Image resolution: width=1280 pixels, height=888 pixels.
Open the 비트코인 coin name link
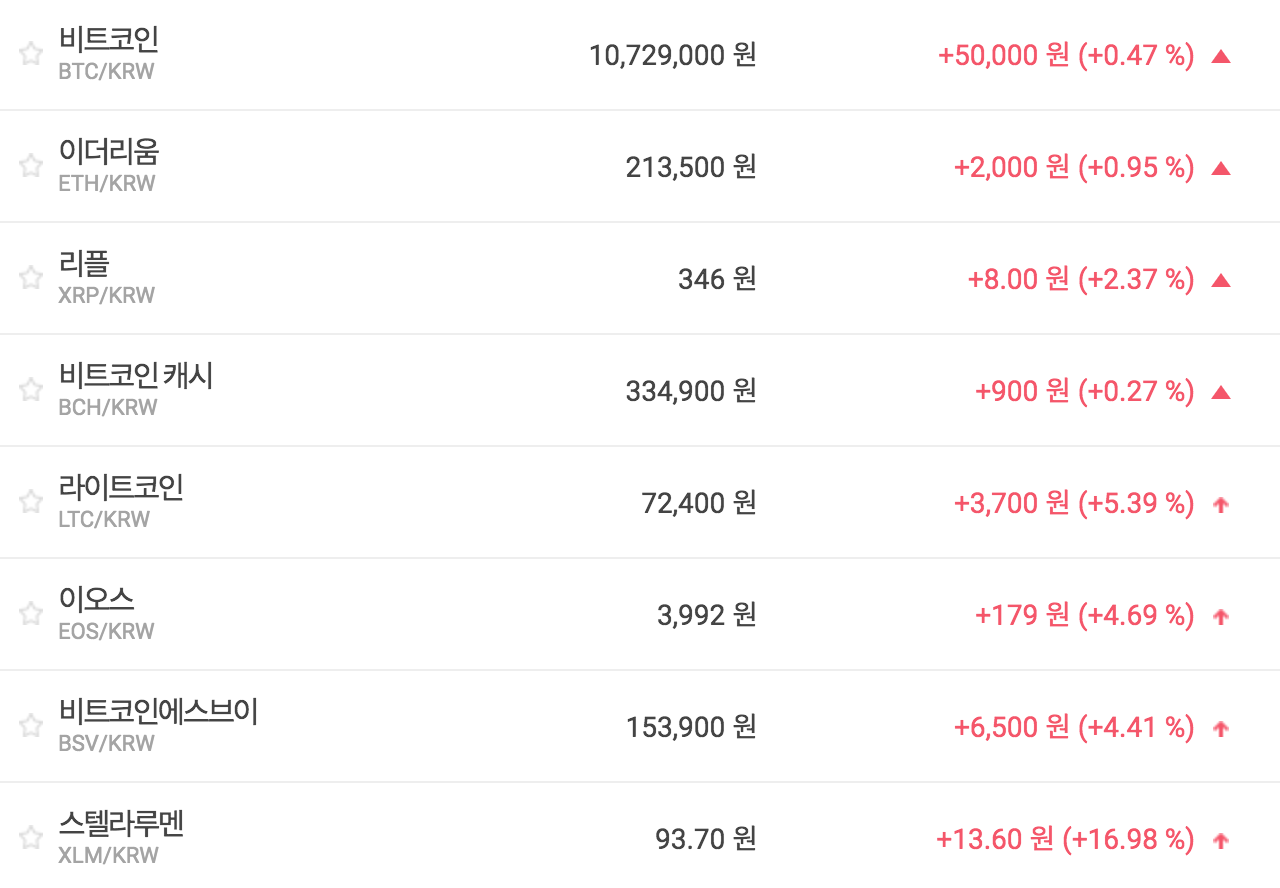click(x=108, y=40)
